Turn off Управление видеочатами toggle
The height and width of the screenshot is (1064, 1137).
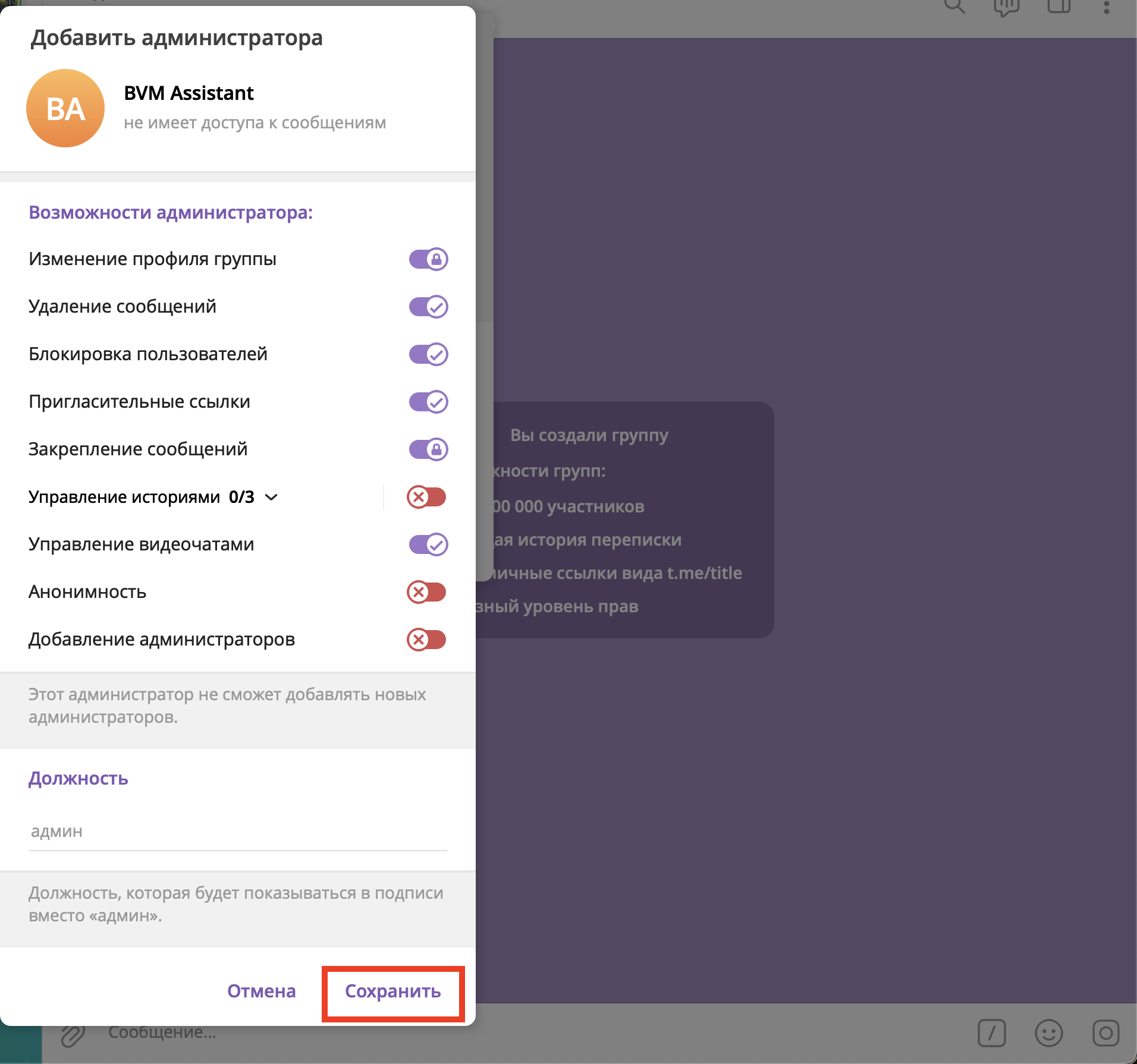click(x=428, y=544)
